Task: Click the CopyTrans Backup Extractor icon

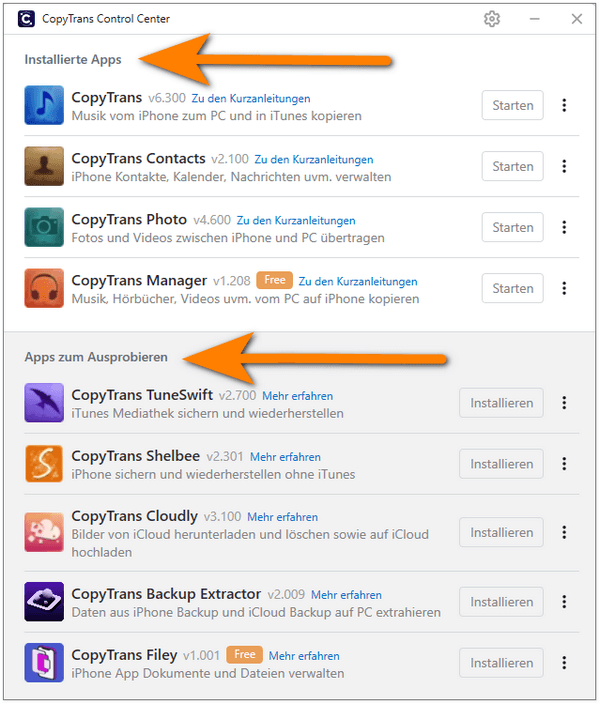Action: point(44,602)
